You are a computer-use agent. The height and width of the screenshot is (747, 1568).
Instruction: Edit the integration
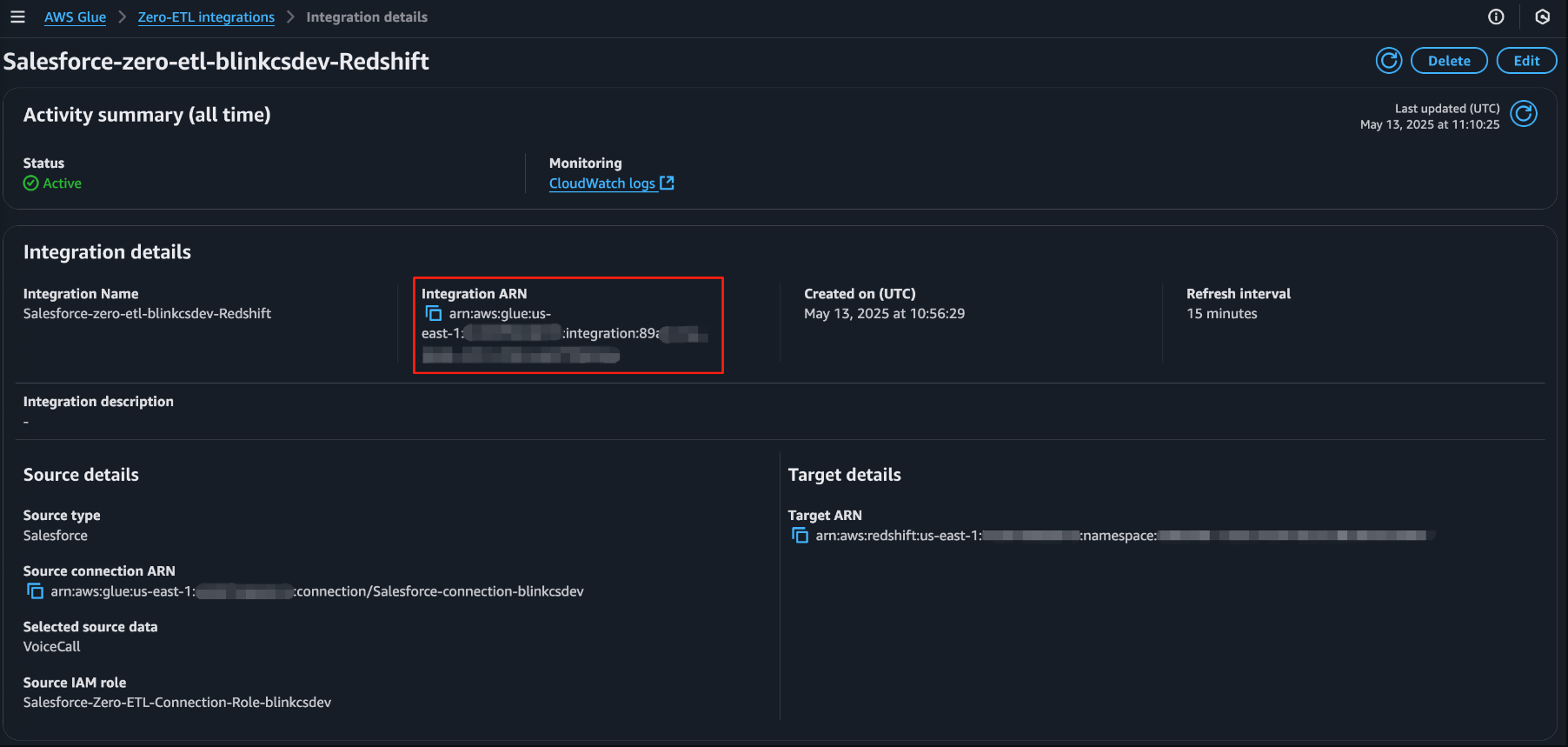[x=1526, y=61]
